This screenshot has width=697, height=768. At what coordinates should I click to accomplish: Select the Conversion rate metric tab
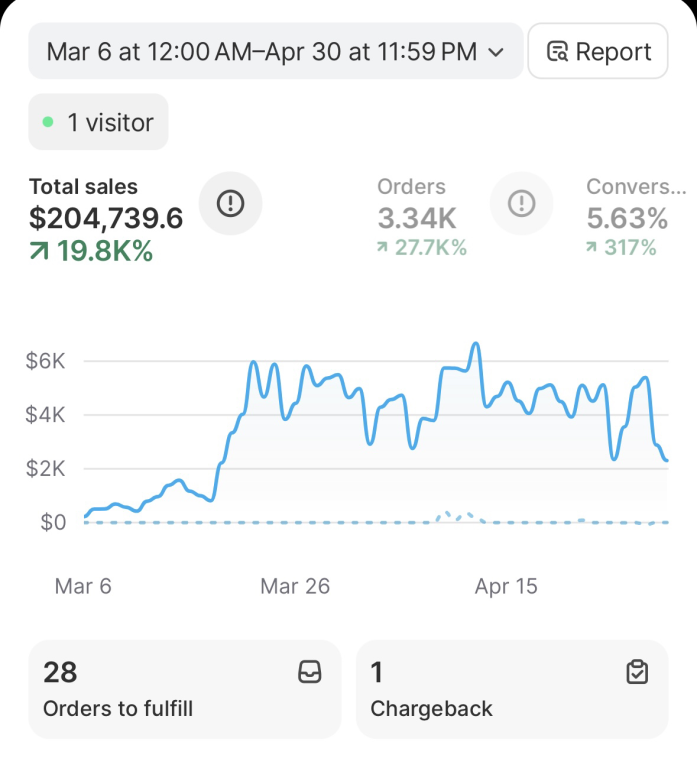point(636,217)
